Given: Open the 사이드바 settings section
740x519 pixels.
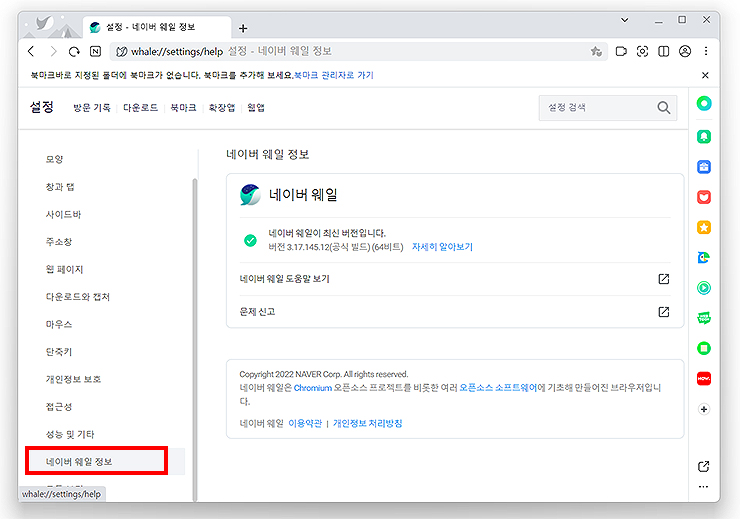Looking at the screenshot, I should click(63, 214).
